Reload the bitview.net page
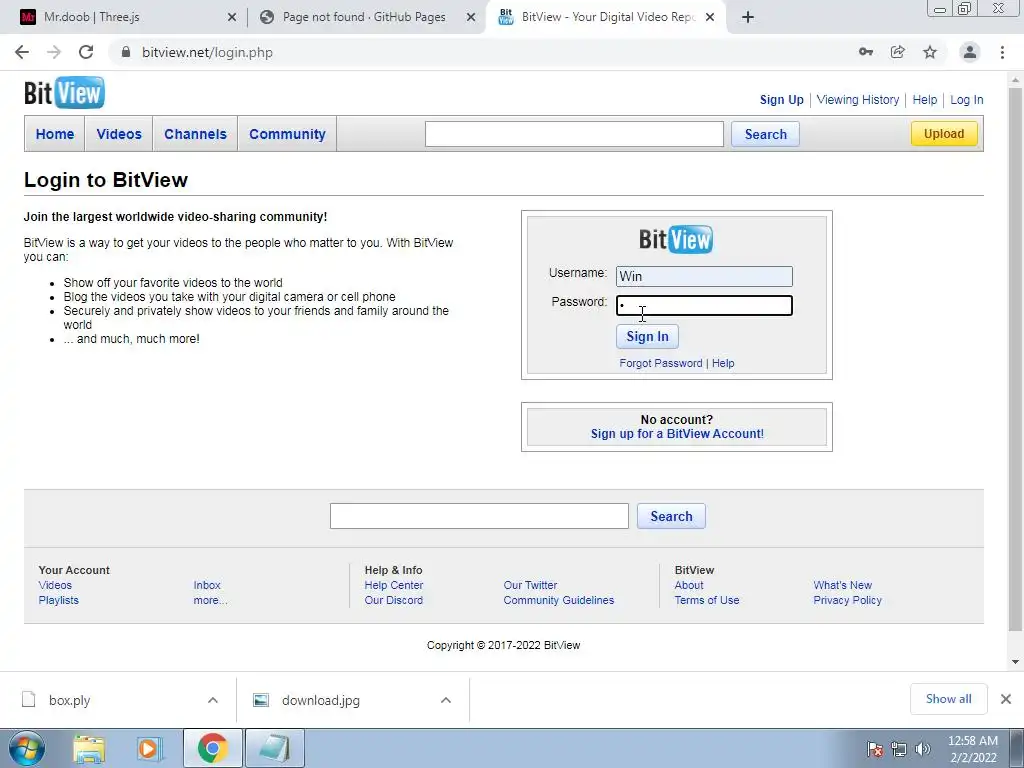 click(86, 52)
